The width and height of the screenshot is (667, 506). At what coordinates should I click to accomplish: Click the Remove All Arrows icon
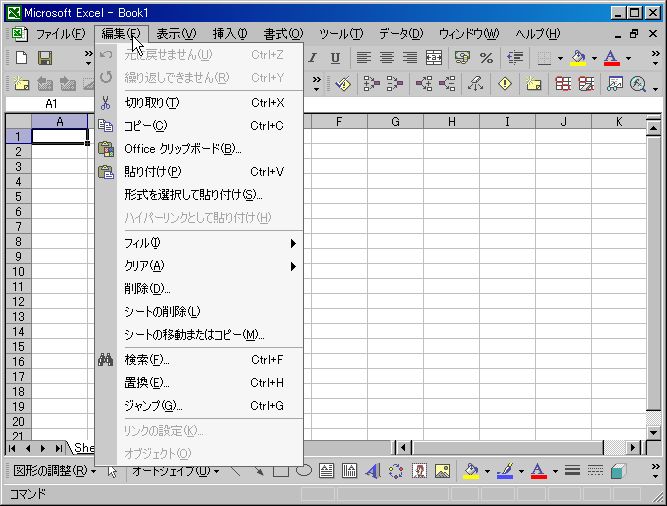[x=476, y=84]
